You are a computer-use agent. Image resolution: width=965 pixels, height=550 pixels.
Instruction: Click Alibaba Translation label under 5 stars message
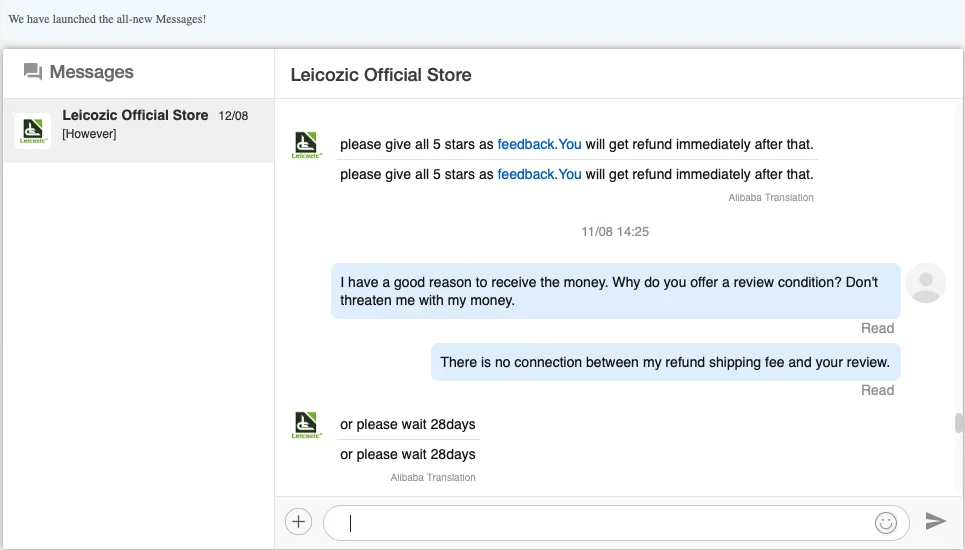coord(771,197)
